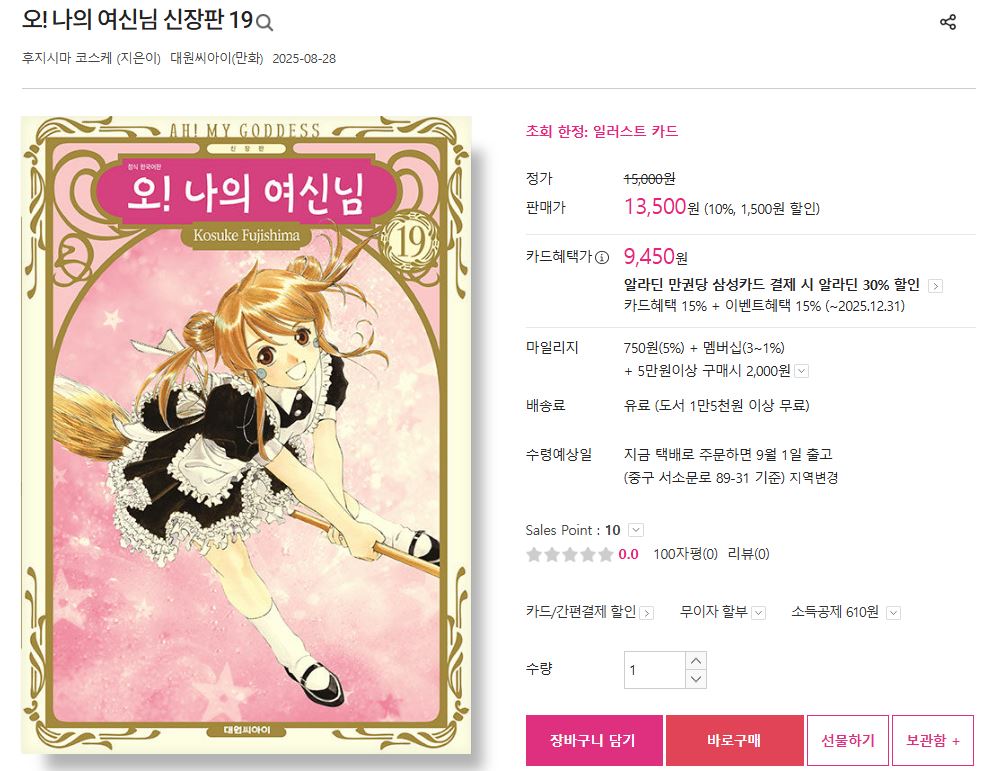This screenshot has width=988, height=771.
Task: Click the magnifier icon beside the book title
Action: pyautogui.click(x=265, y=23)
